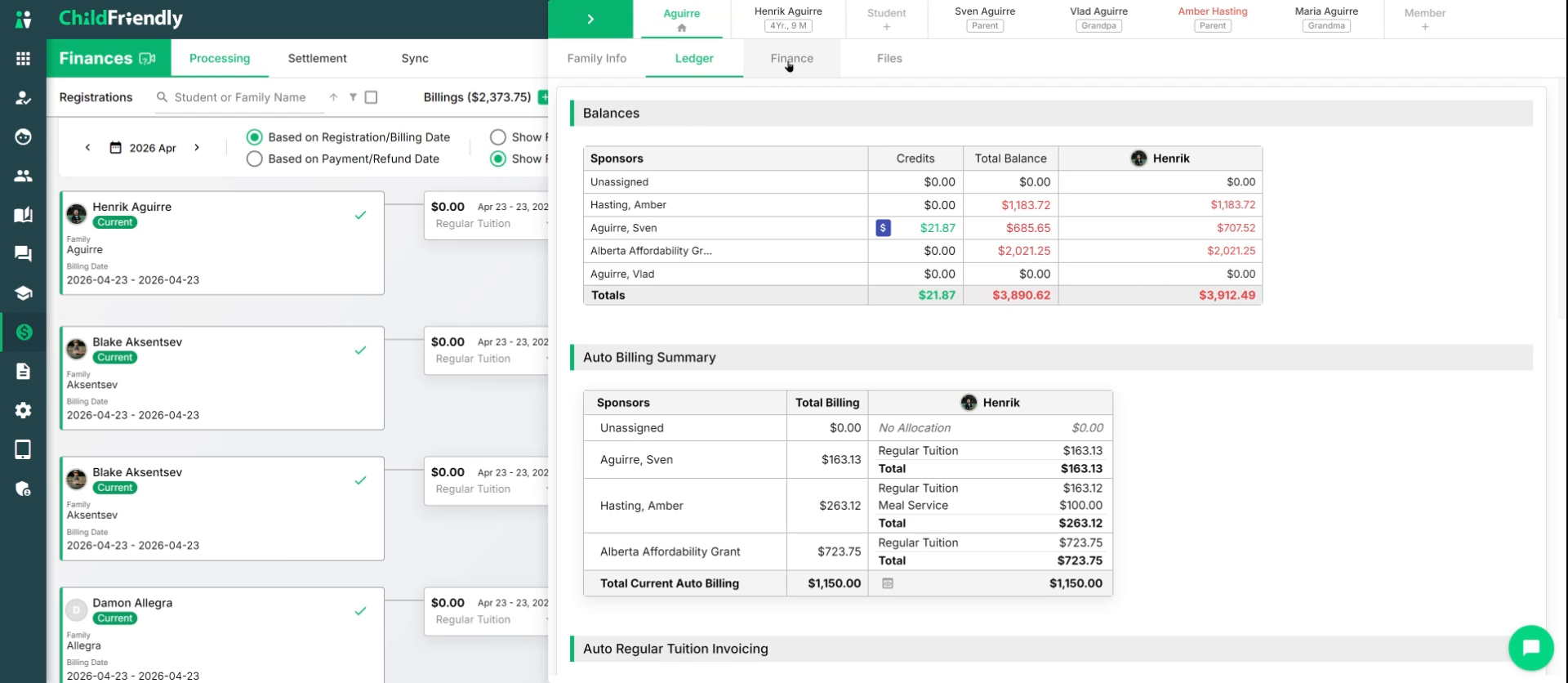Select Maria Aguirre grandma tab

point(1326,19)
